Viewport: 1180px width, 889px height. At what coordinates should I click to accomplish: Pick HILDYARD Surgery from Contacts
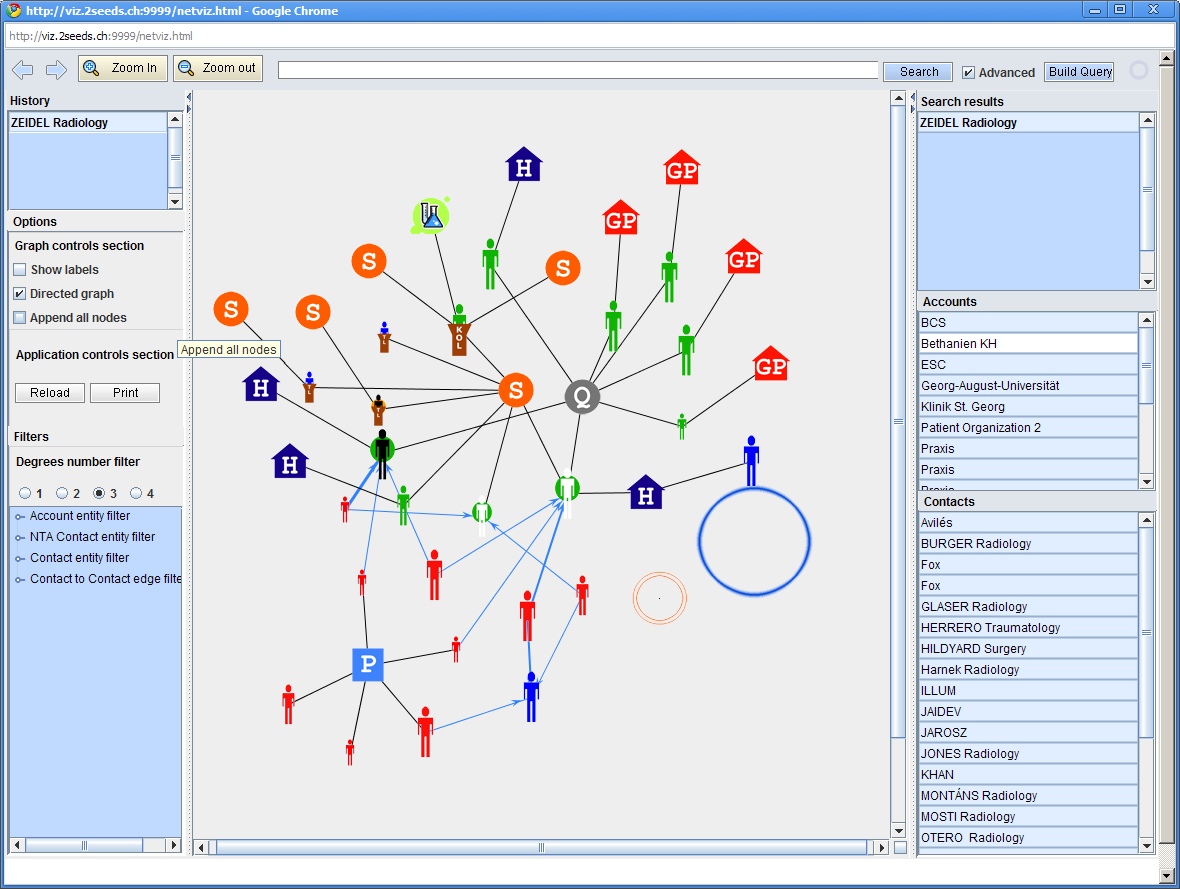pyautogui.click(x=1027, y=650)
